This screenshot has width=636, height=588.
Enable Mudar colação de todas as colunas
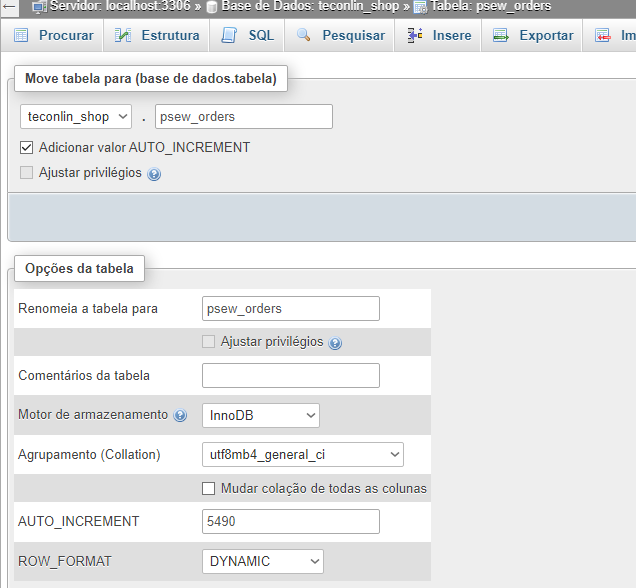(208, 489)
